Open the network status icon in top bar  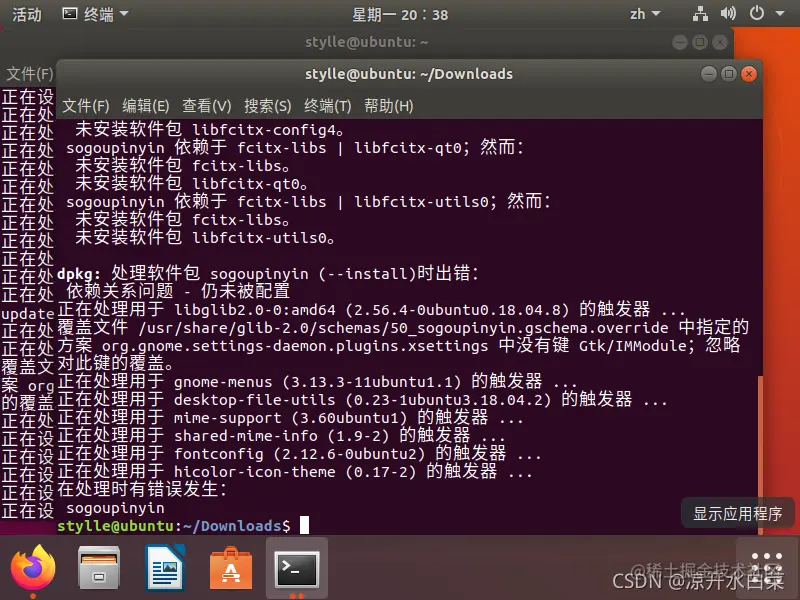point(700,14)
